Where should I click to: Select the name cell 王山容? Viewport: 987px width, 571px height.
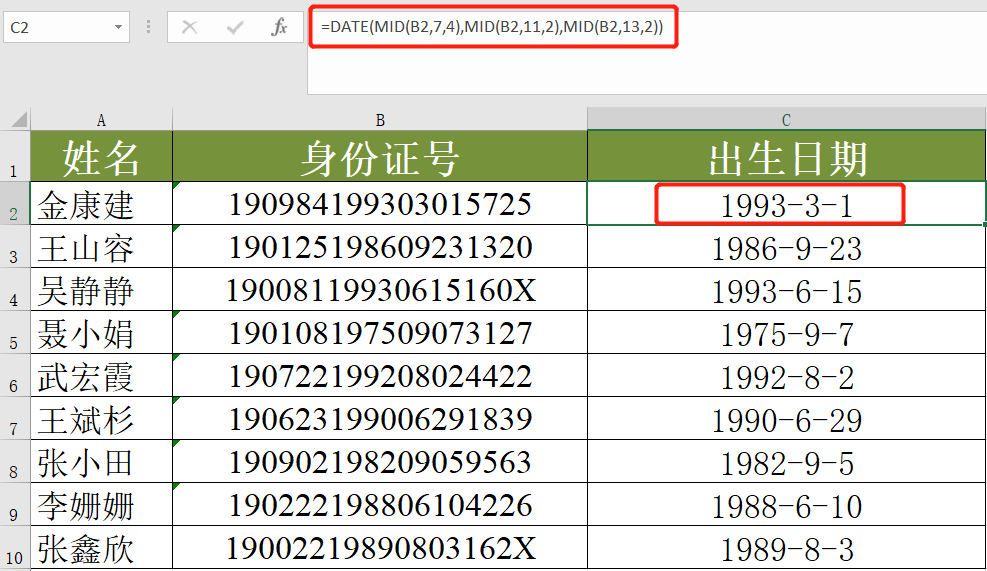tap(101, 246)
